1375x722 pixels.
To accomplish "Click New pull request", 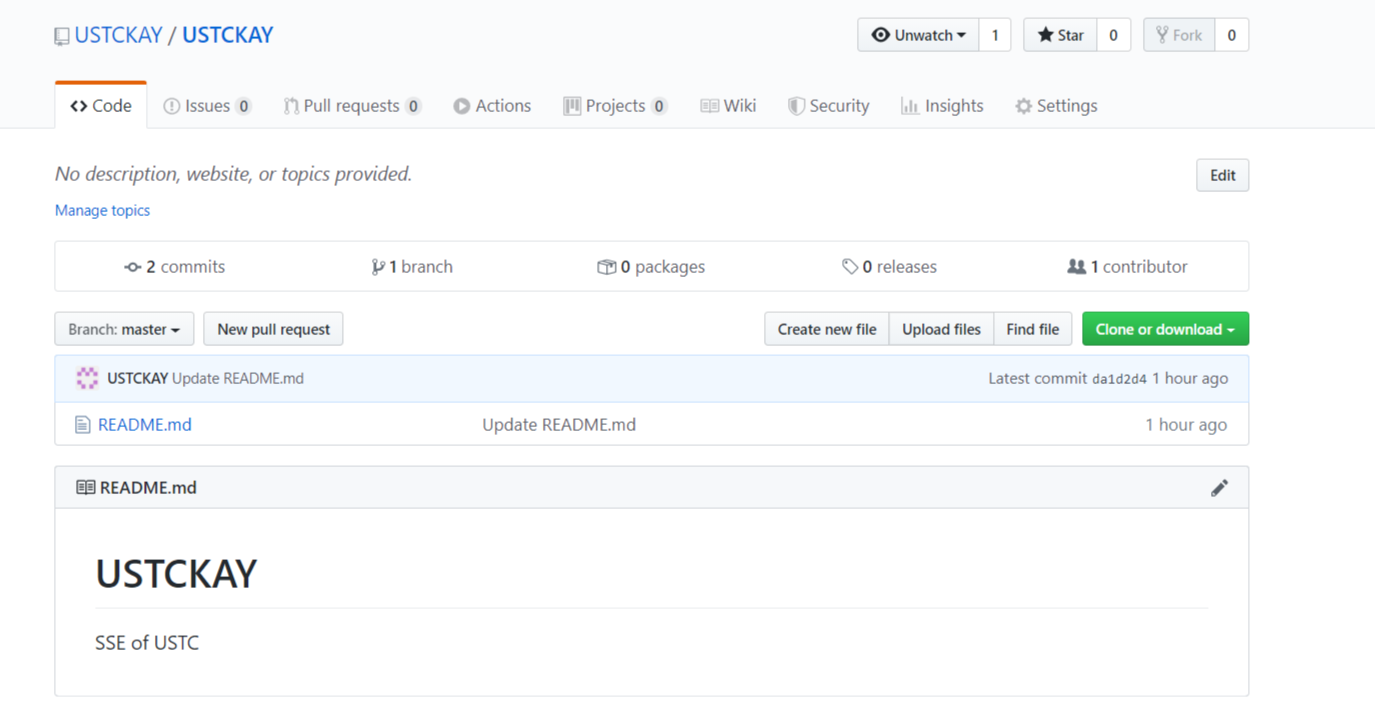I will point(273,329).
